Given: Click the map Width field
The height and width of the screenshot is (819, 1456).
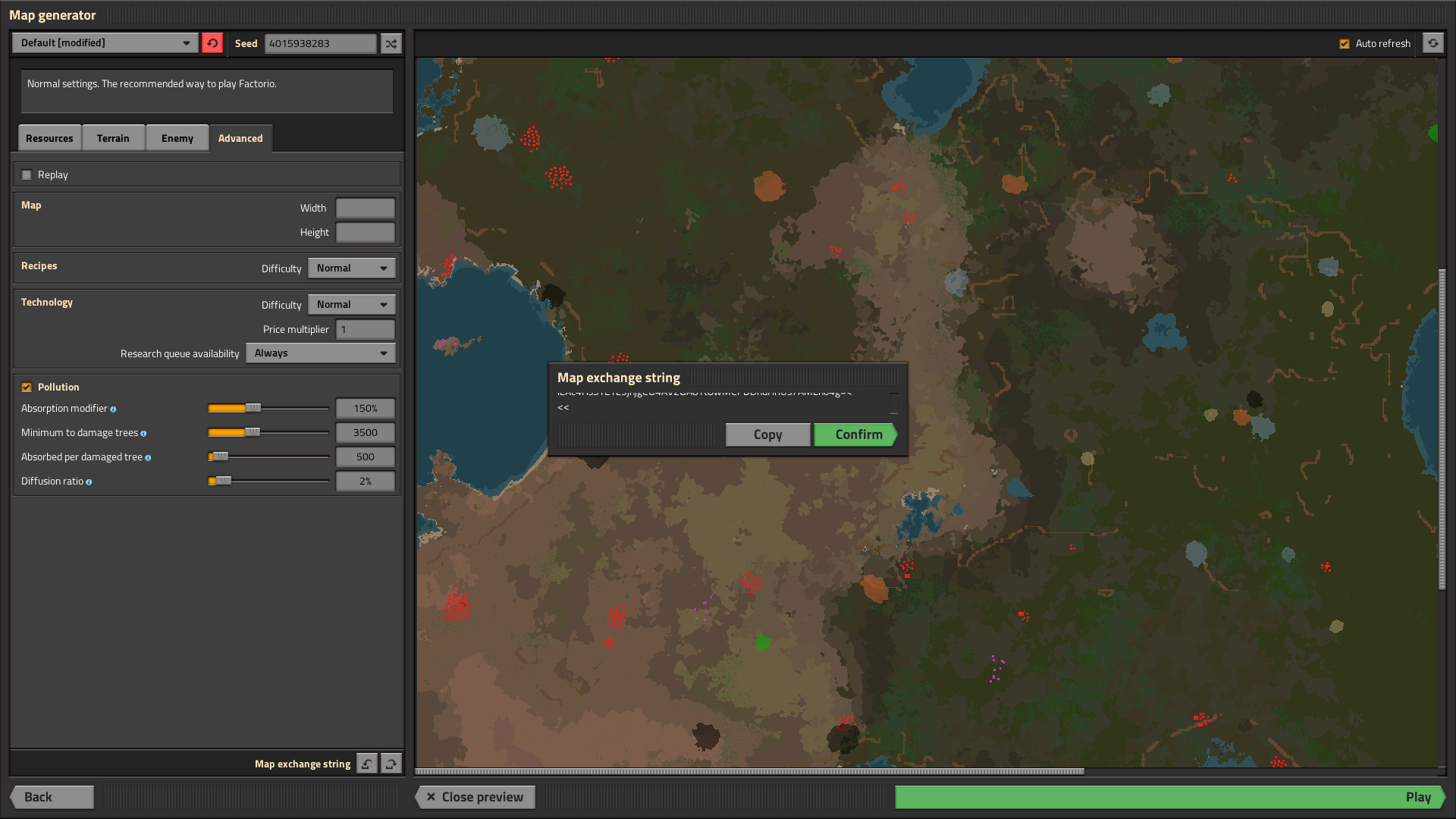Looking at the screenshot, I should tap(366, 209).
